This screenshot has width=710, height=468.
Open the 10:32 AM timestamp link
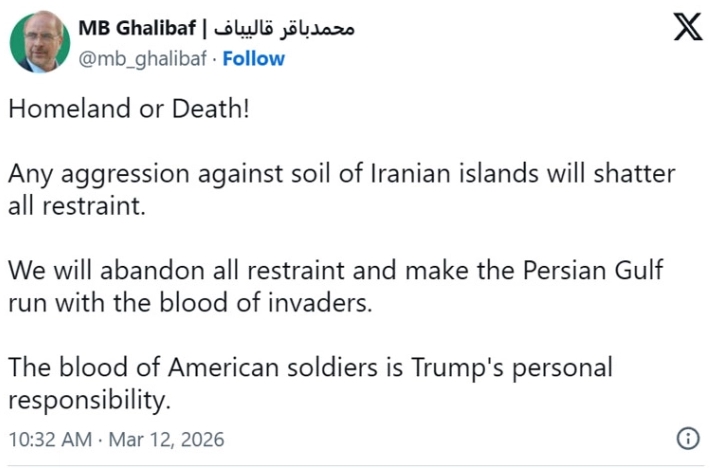(50, 439)
